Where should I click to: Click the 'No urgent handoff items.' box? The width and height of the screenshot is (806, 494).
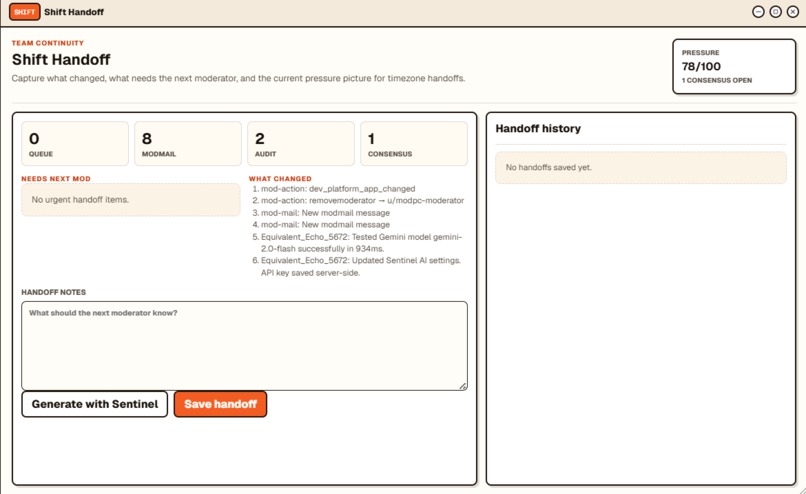(x=131, y=199)
